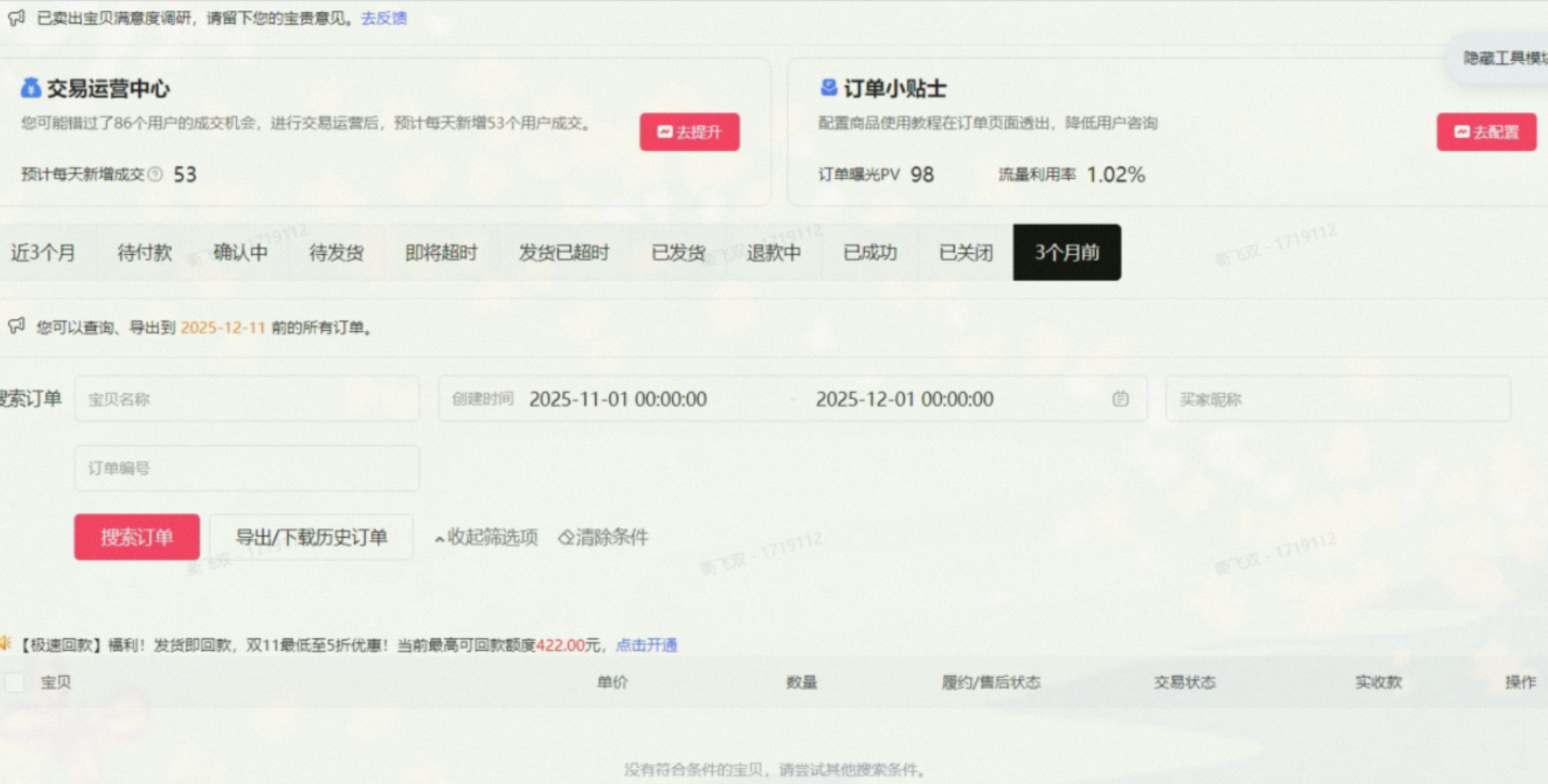Switch to the 待付款 tab
Viewport: 1548px width, 784px height.
[x=145, y=253]
